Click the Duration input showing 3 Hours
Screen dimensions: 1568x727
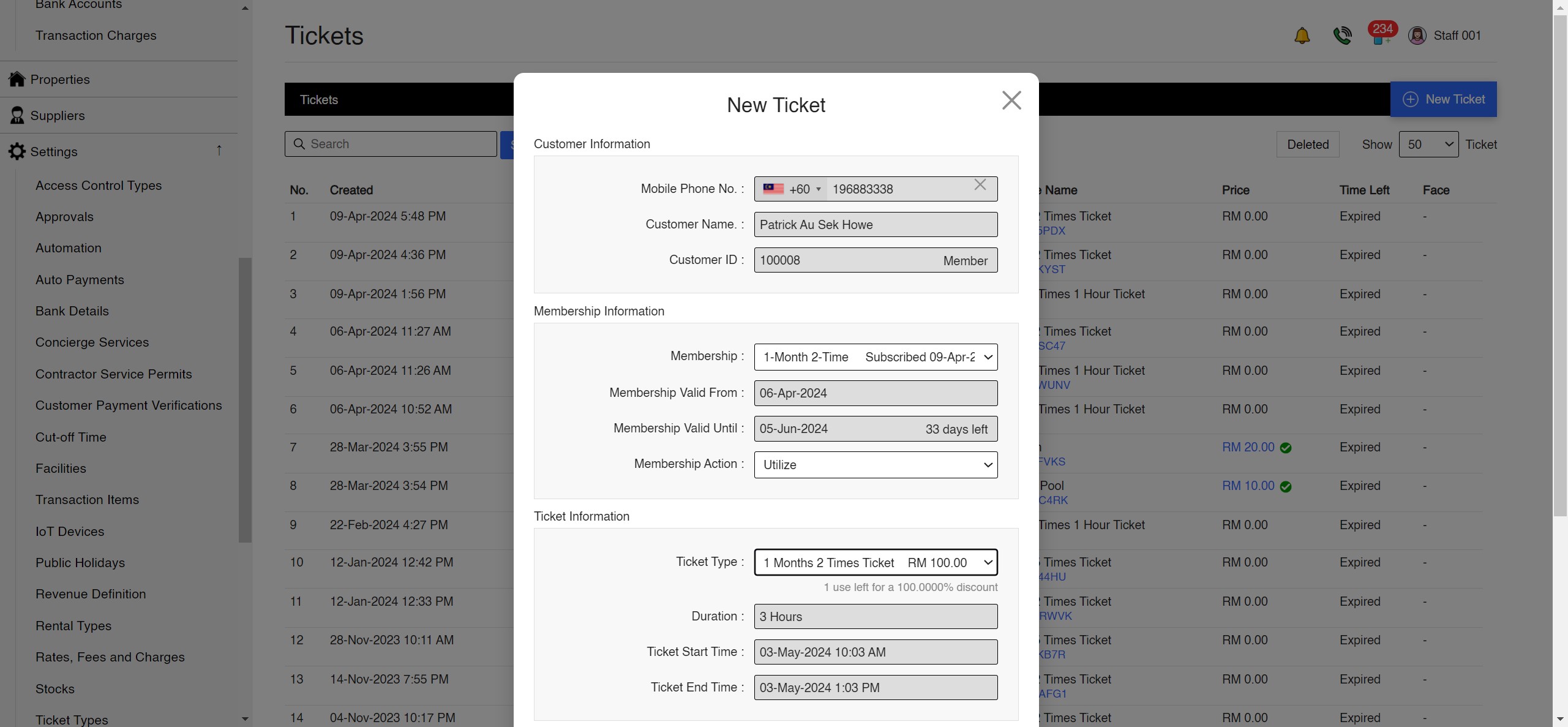(876, 616)
